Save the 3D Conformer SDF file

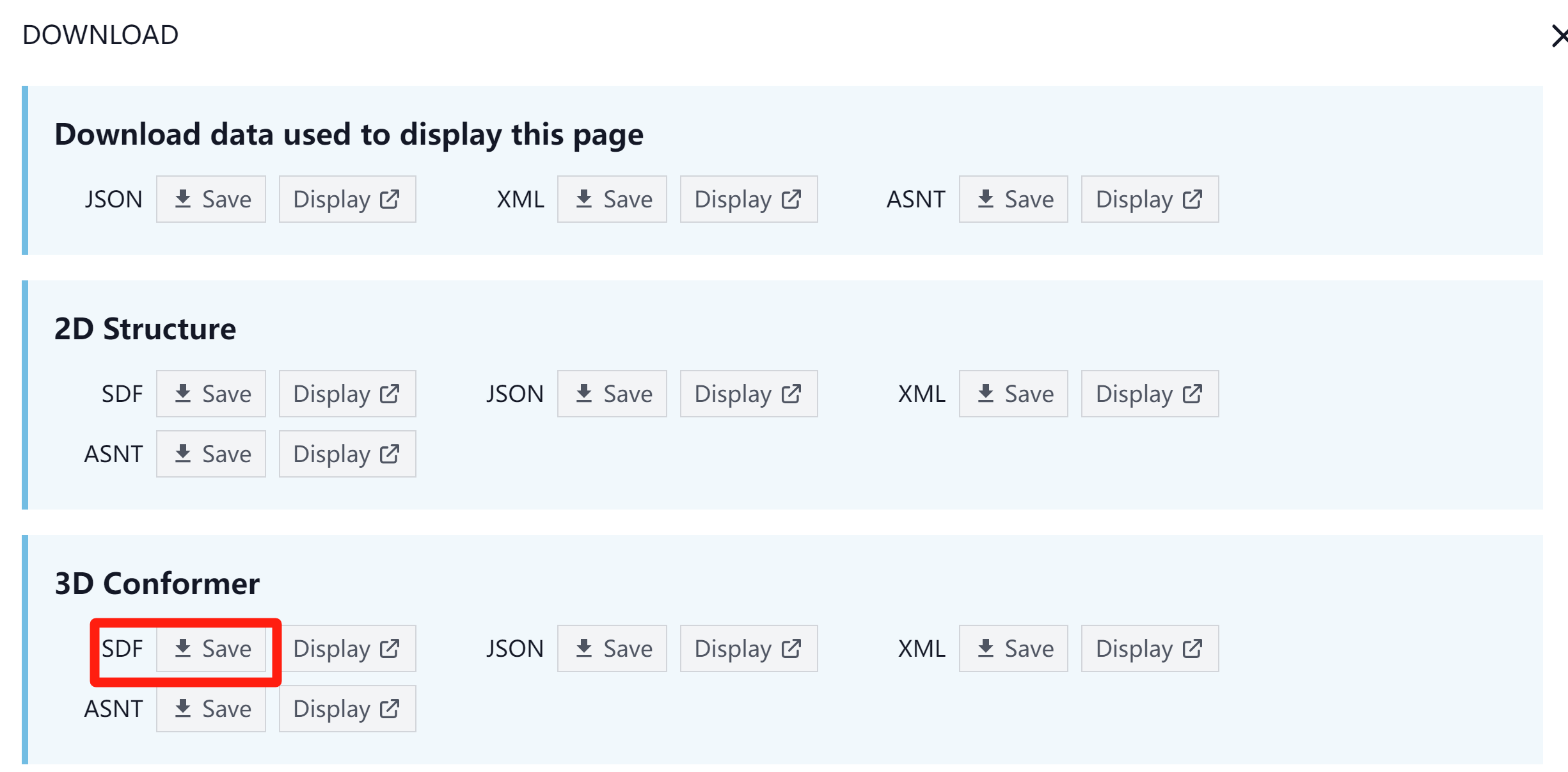[x=211, y=648]
